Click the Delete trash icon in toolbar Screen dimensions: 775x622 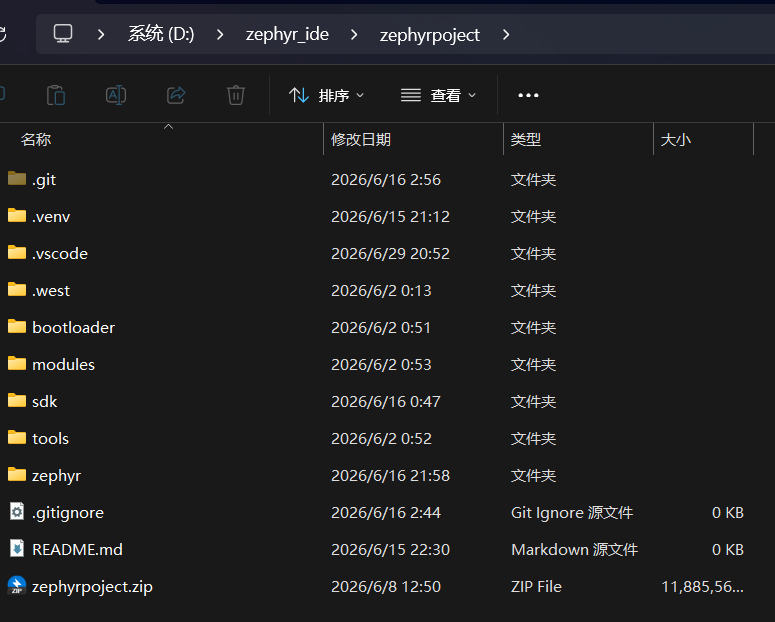click(236, 95)
